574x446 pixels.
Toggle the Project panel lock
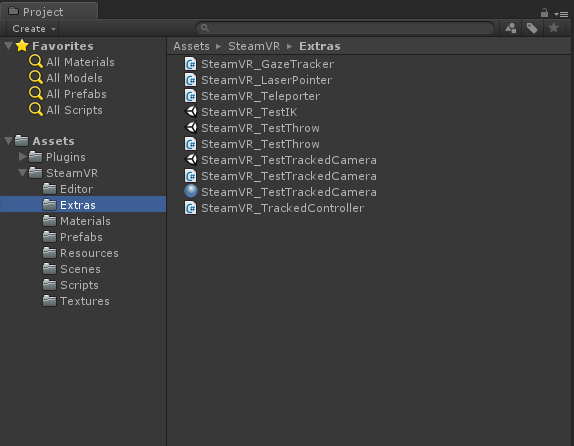(x=544, y=13)
